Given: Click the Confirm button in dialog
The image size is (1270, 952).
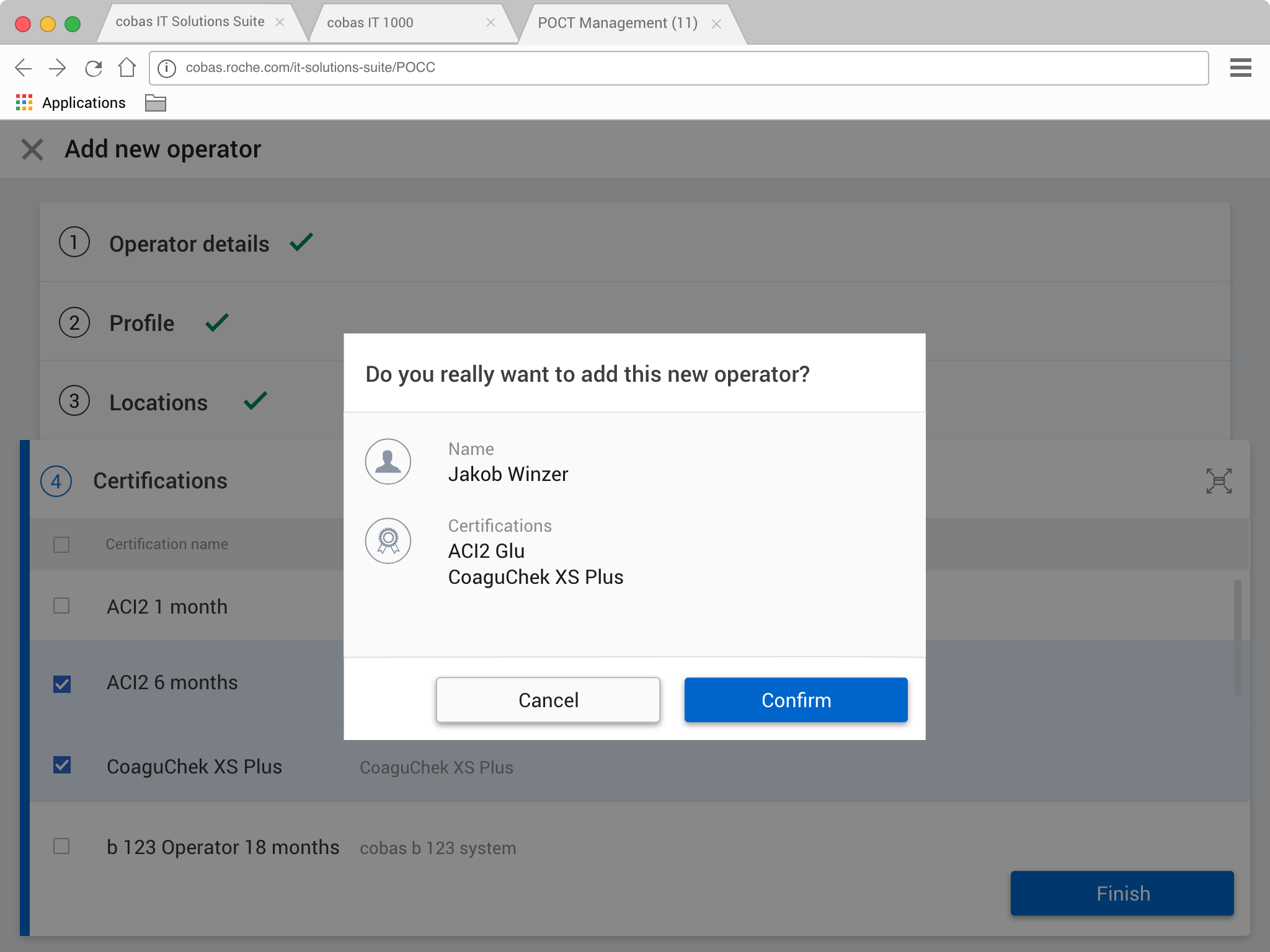Looking at the screenshot, I should (796, 700).
